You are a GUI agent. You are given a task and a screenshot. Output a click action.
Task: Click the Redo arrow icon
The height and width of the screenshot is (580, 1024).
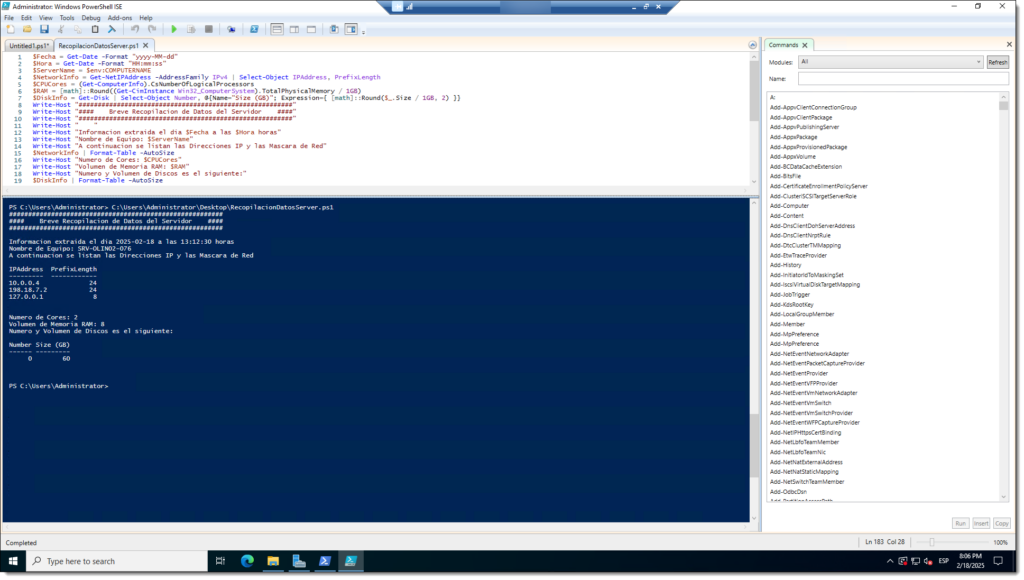[x=152, y=29]
